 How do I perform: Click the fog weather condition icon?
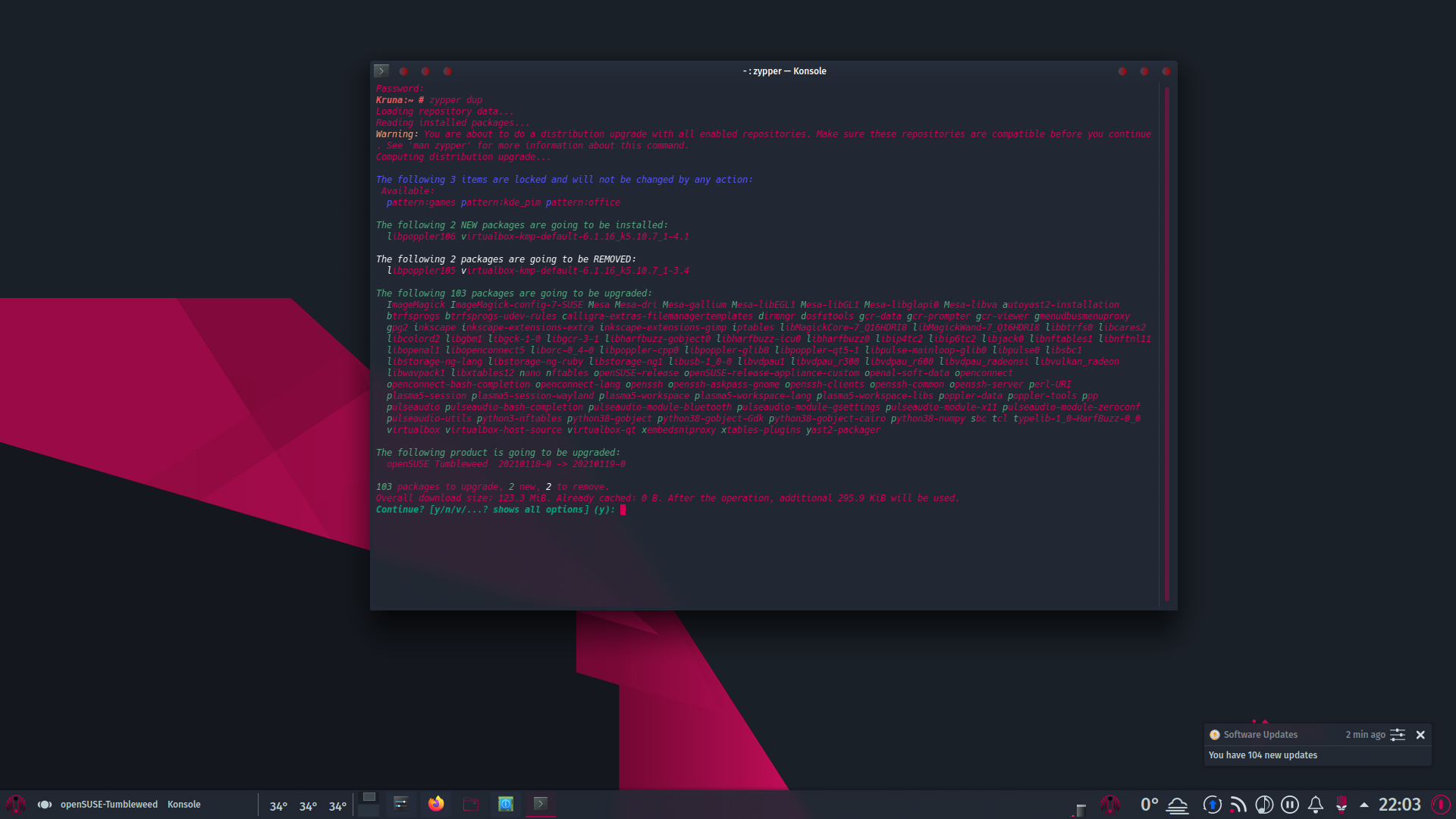click(x=1178, y=805)
